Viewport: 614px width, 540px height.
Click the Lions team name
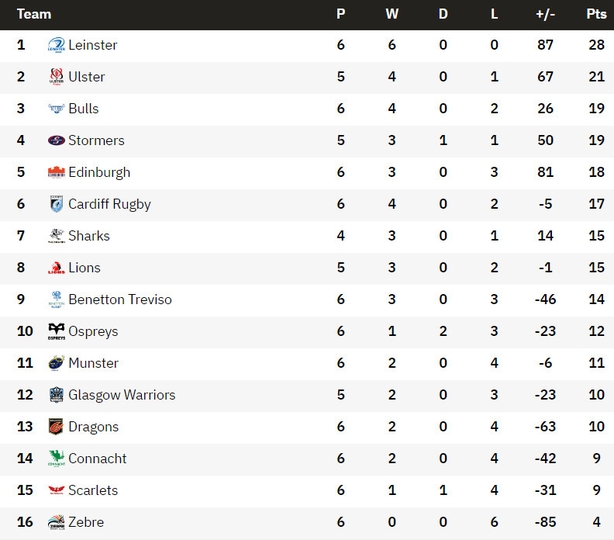[x=84, y=268]
